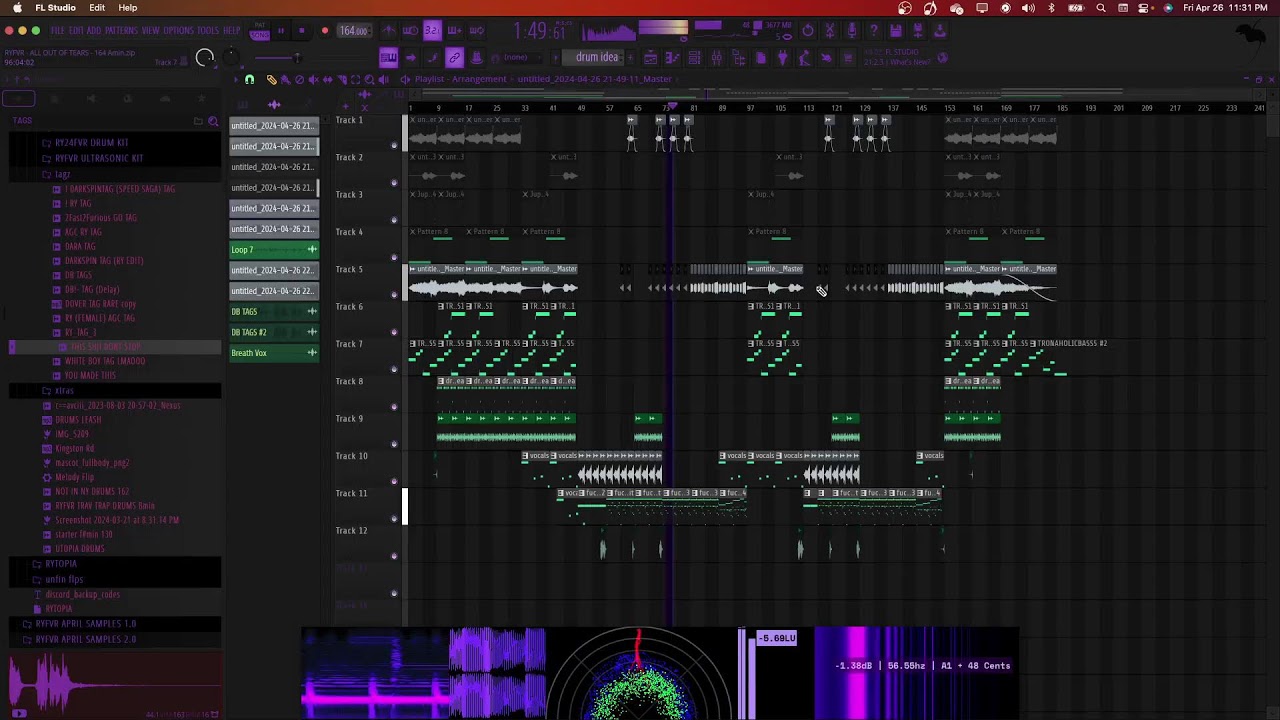Pause playback in the transport bar
Viewport: 1280px width, 720px height.
[280, 30]
